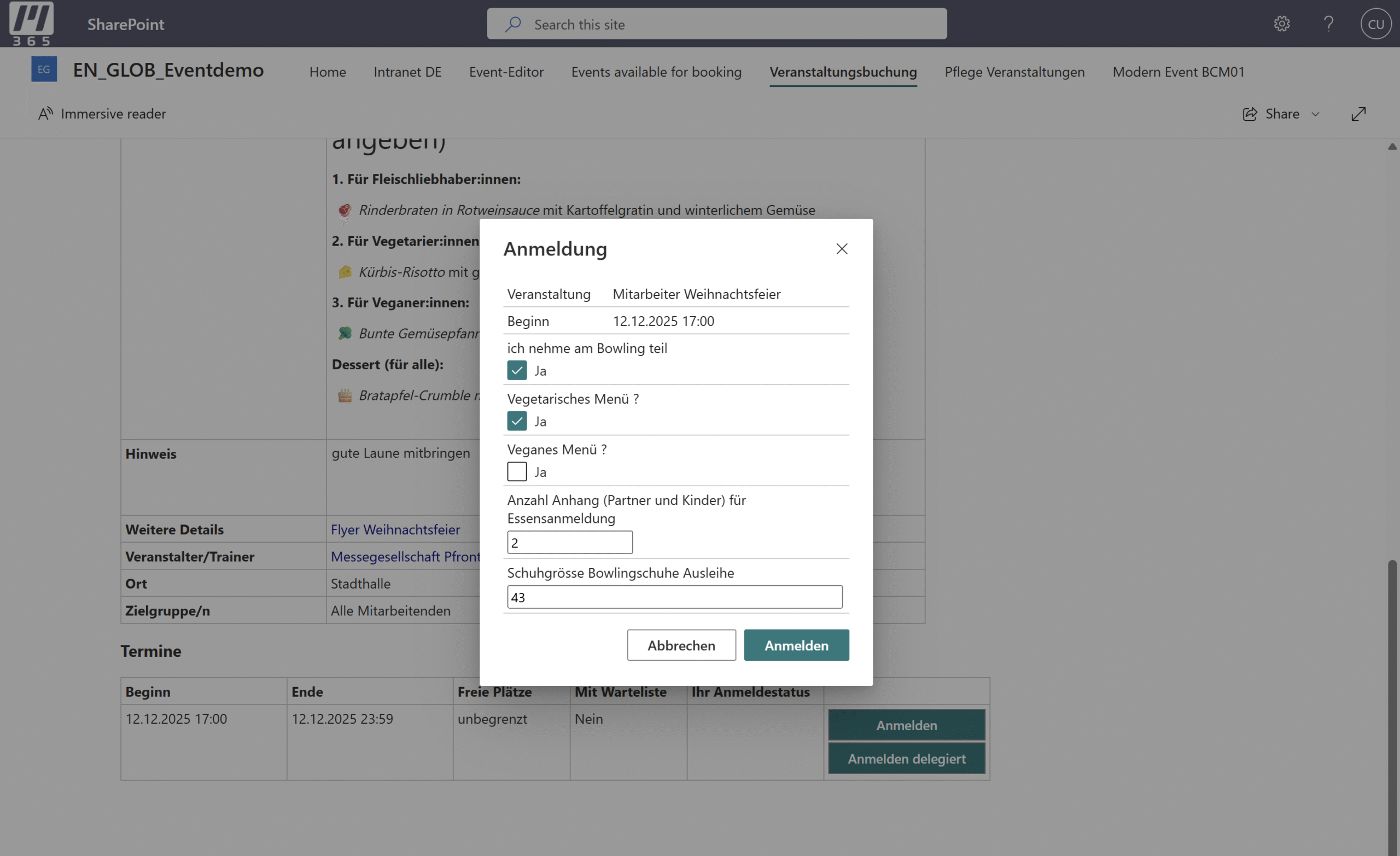
Task: Click the Immersive reader icon
Action: (x=45, y=114)
